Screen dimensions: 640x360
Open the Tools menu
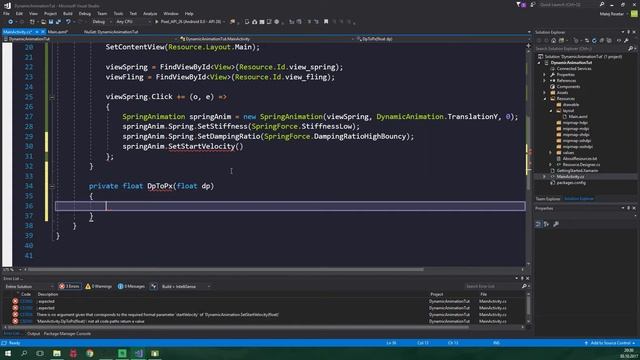(x=118, y=13)
